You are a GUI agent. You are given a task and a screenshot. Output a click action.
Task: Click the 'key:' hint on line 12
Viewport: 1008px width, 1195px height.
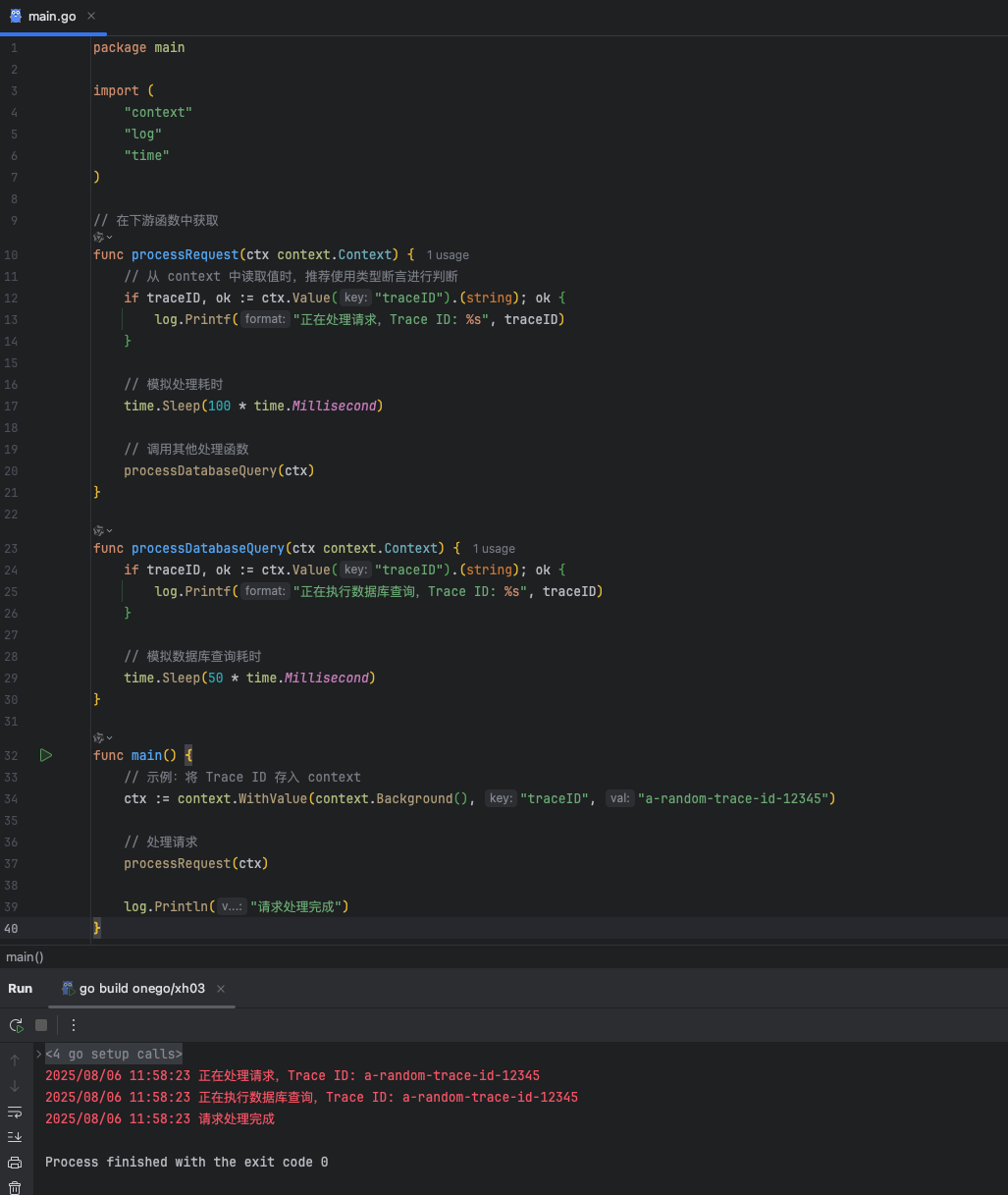[355, 298]
